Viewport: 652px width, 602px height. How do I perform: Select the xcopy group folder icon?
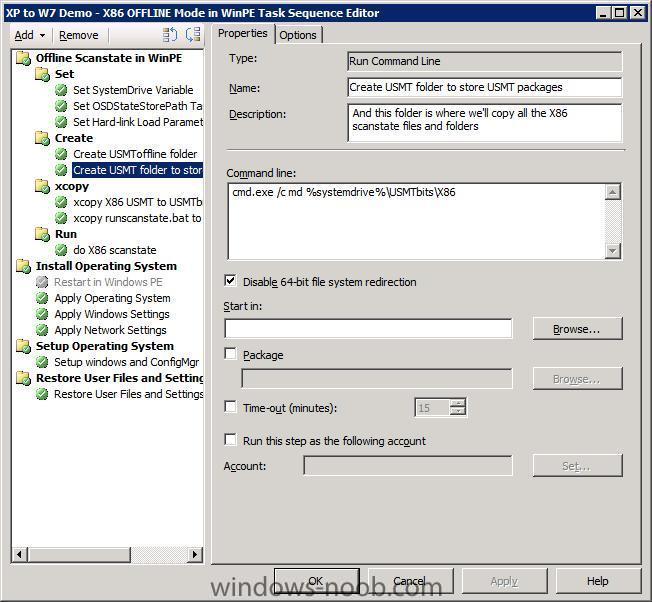pos(42,186)
